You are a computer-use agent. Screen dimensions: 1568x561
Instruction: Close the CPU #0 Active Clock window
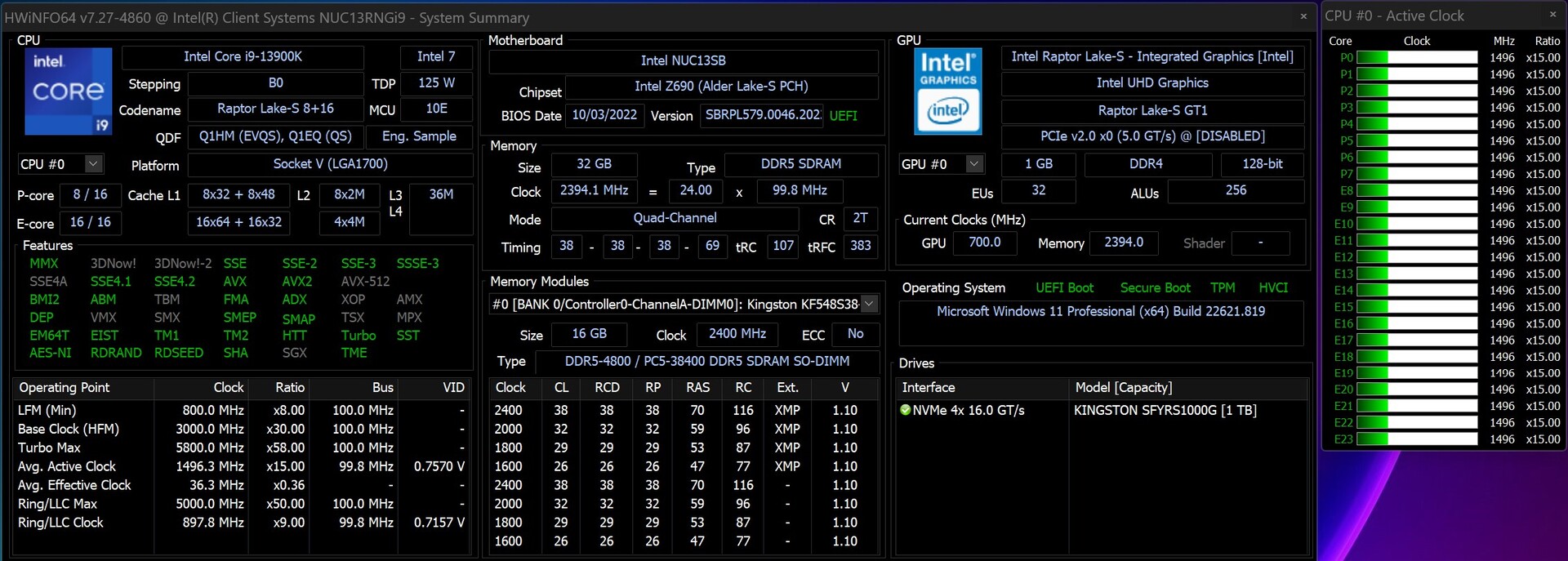coord(1552,15)
